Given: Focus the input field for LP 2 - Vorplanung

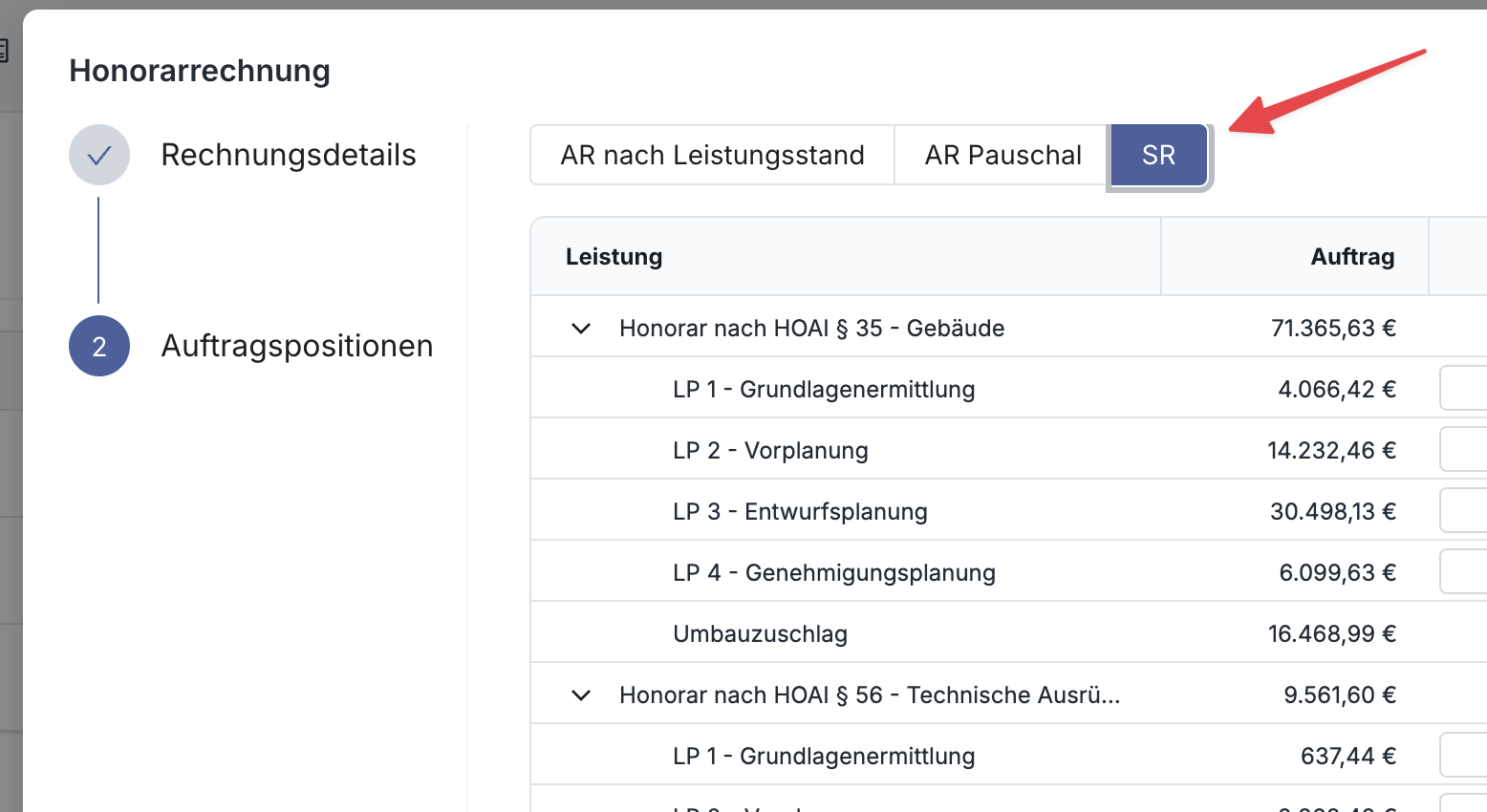Looking at the screenshot, I should pos(1463,450).
